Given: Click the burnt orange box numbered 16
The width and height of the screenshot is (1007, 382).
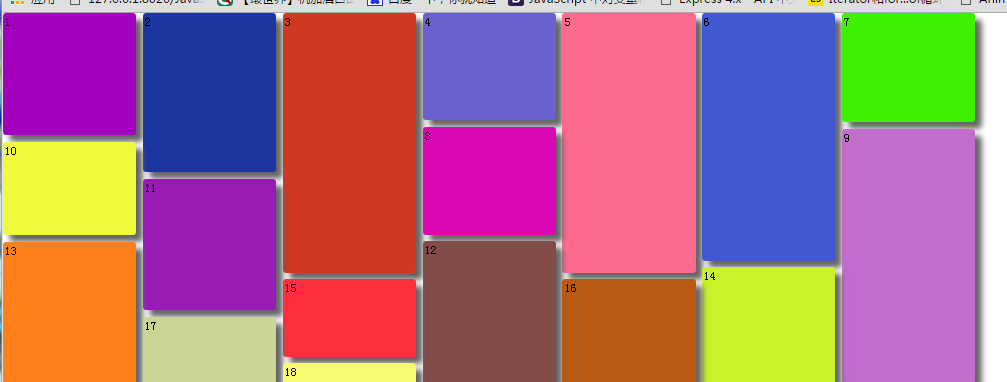Looking at the screenshot, I should 629,331.
